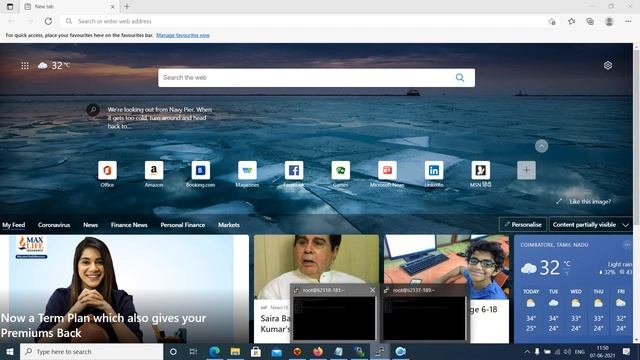Refresh the page with reload icon
Viewport: 640px width, 360px height.
pyautogui.click(x=48, y=21)
